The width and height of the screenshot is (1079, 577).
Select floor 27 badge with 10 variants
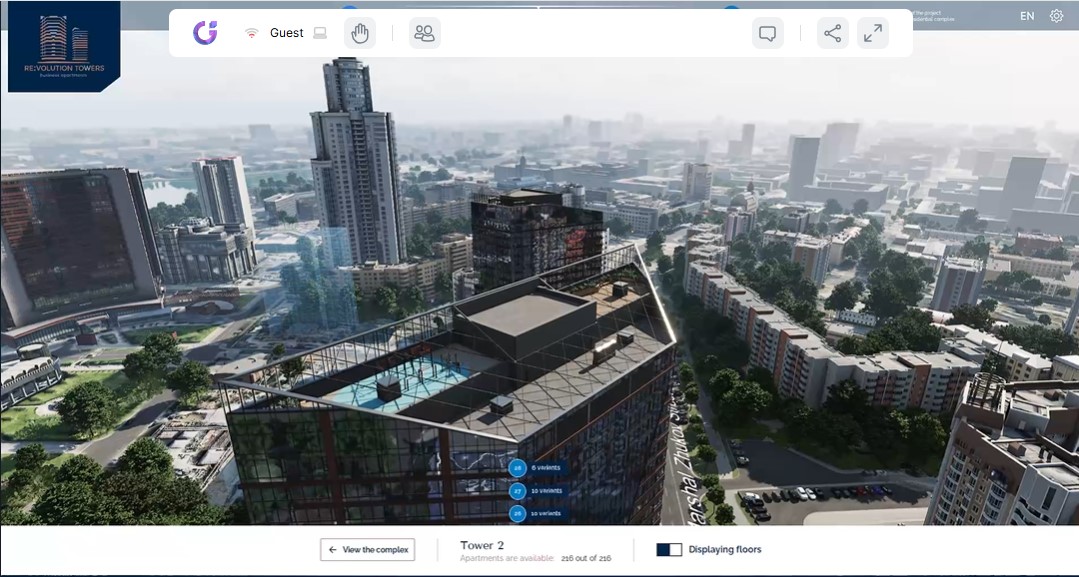tap(518, 490)
